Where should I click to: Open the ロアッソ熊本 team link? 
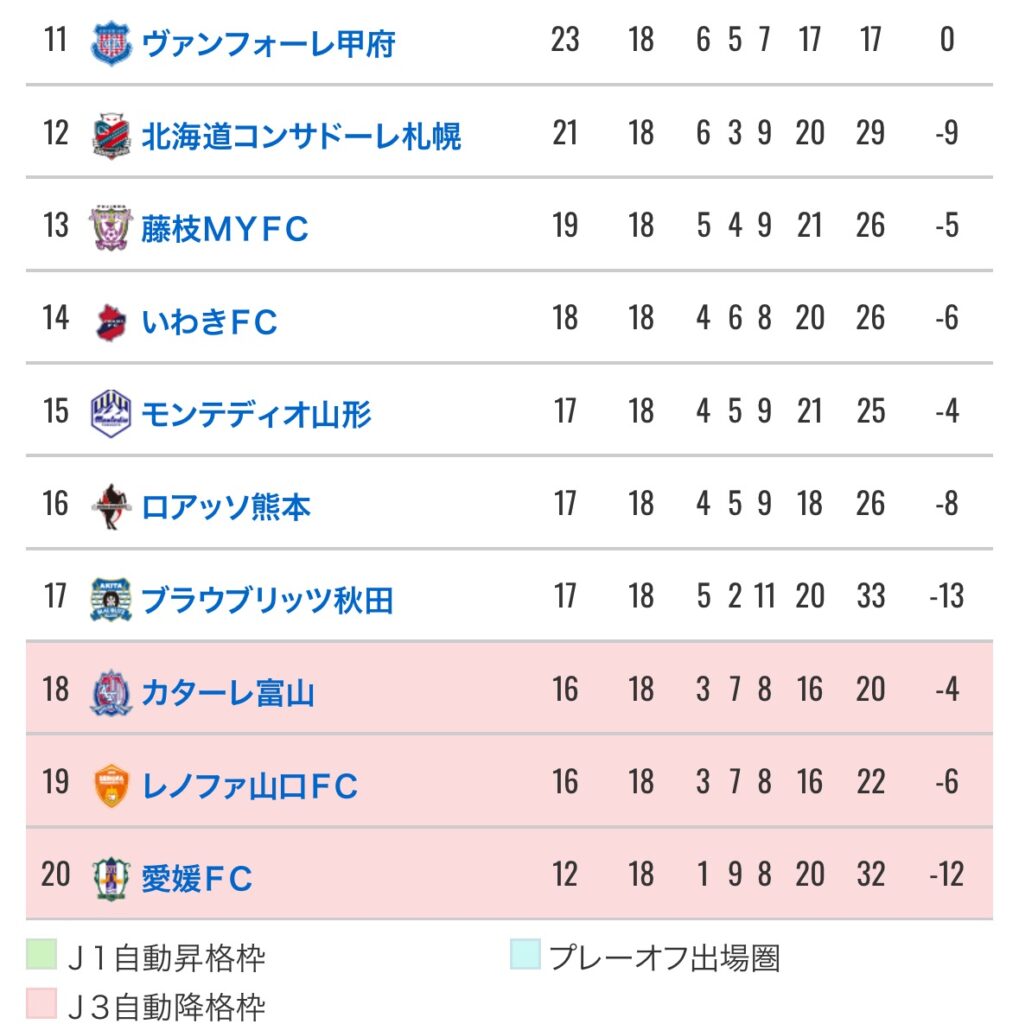226,507
